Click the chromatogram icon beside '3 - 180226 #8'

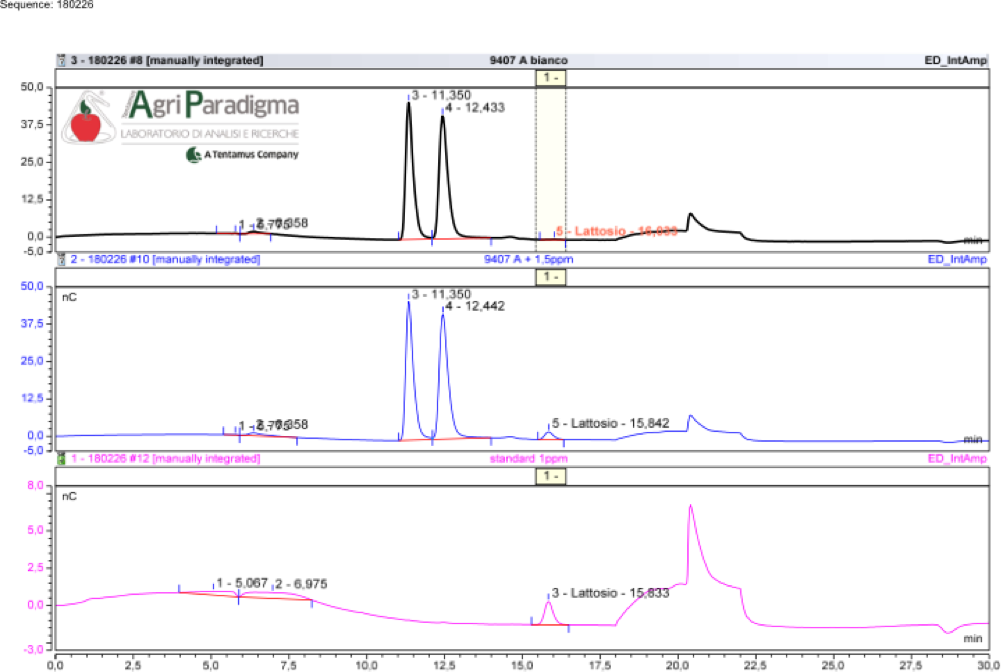61,61
